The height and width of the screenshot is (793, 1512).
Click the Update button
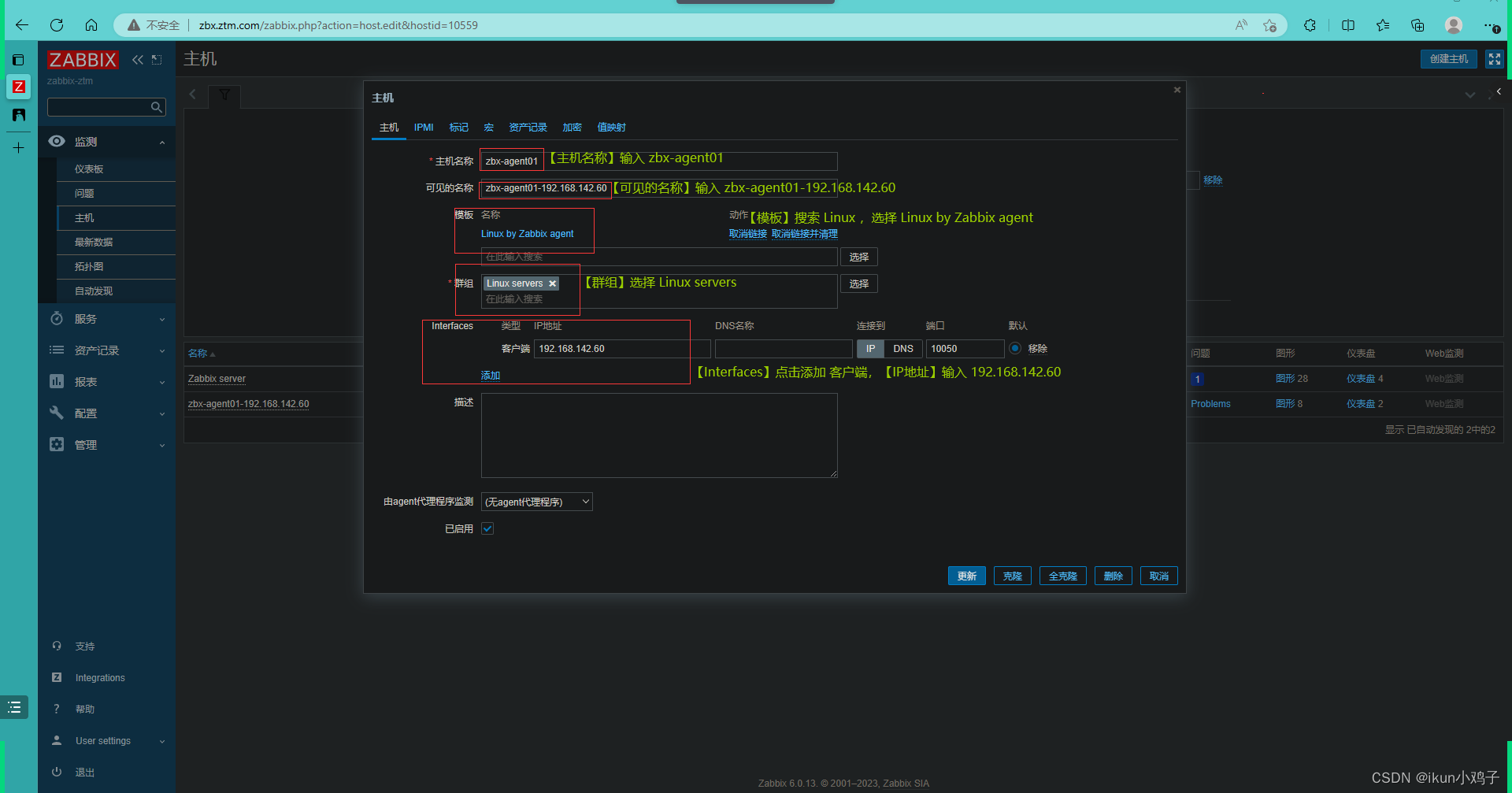[966, 576]
